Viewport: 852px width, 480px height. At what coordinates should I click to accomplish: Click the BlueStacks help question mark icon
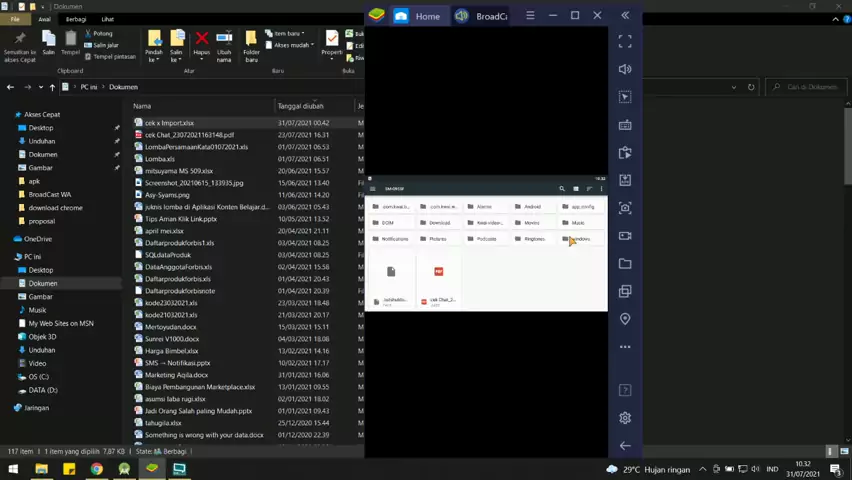coord(625,390)
